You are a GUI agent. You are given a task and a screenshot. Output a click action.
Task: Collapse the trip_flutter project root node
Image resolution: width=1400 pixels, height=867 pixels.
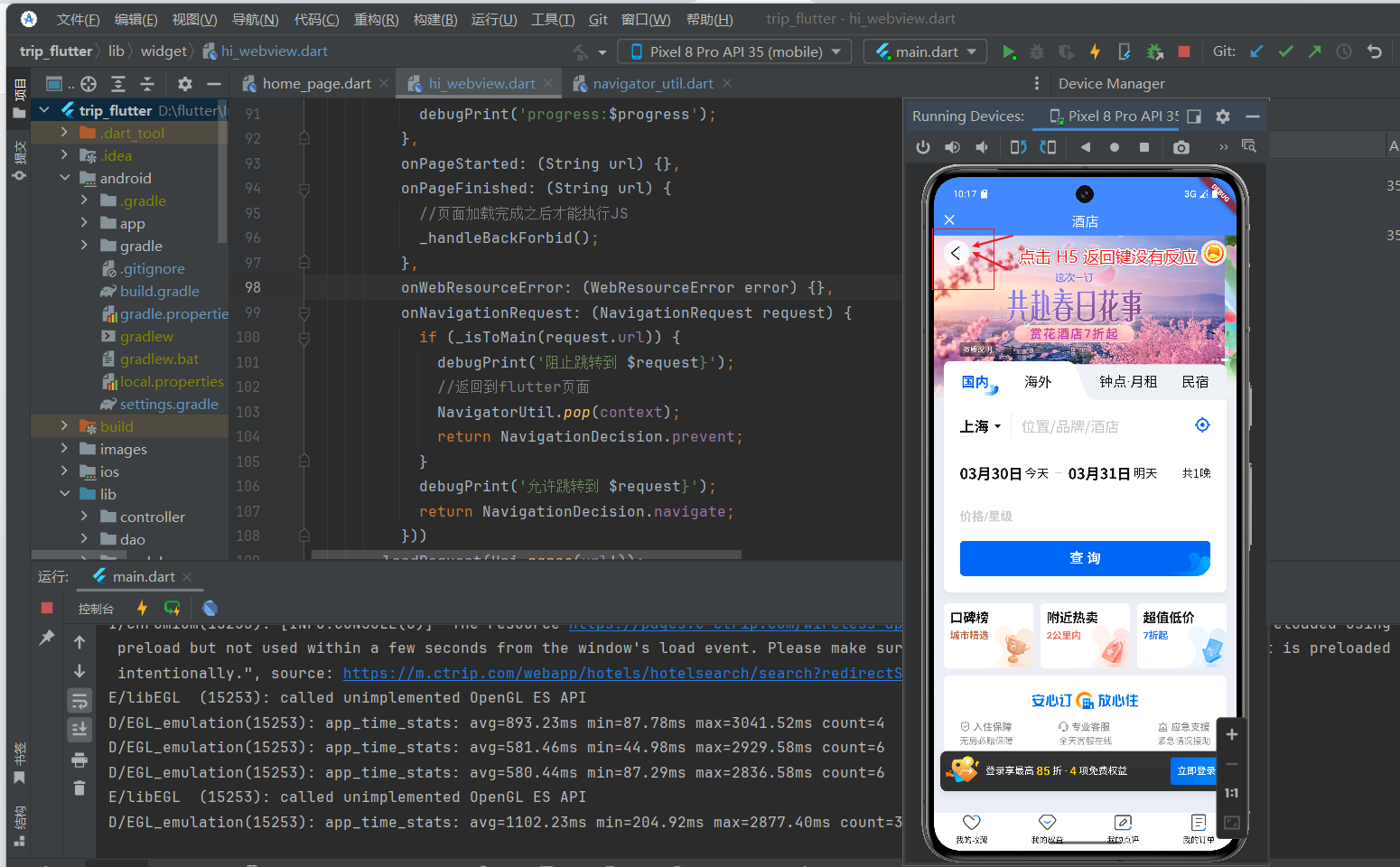44,110
